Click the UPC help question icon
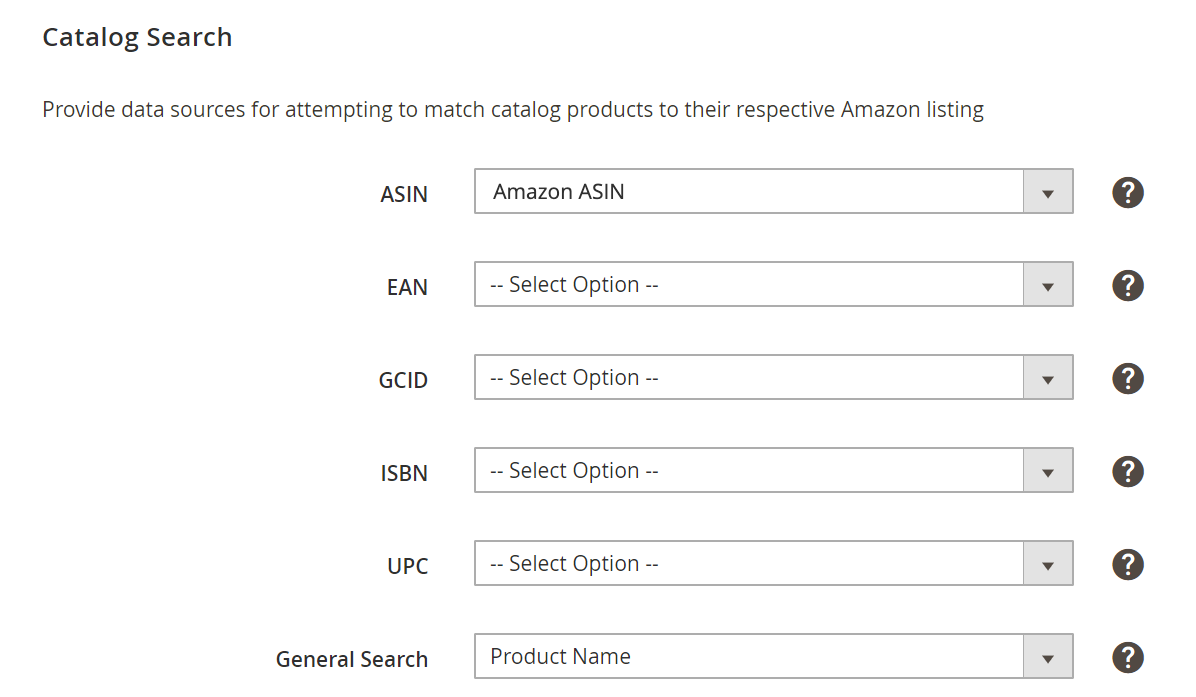 click(1127, 564)
